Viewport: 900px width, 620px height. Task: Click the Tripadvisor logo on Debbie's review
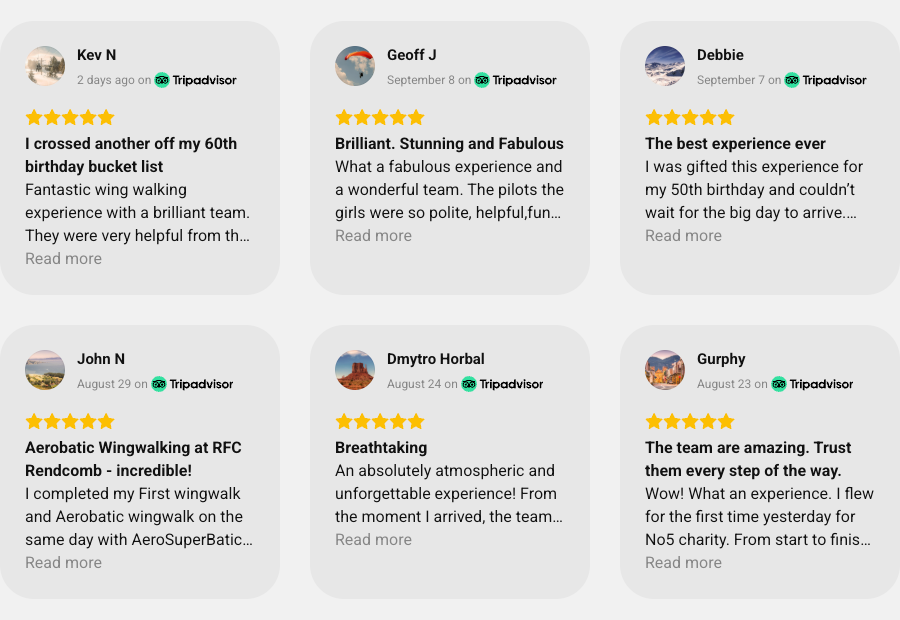coord(826,80)
